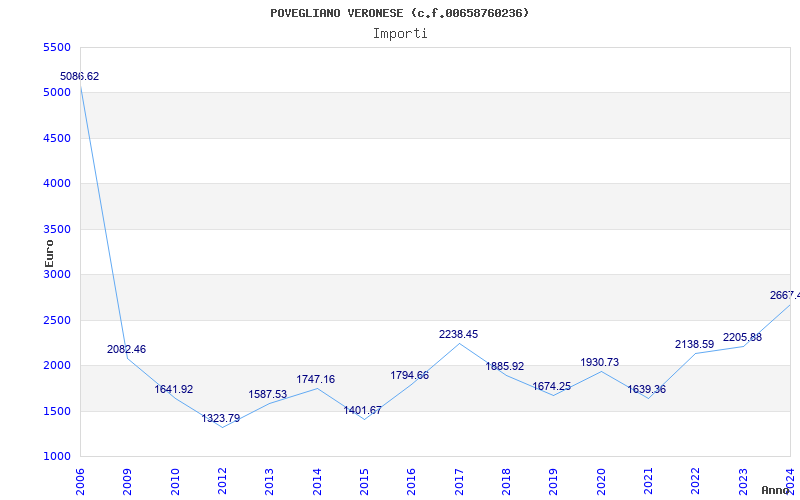Screen dimensions: 800x500
Task: Click the 2019 year label
Action: click(553, 482)
